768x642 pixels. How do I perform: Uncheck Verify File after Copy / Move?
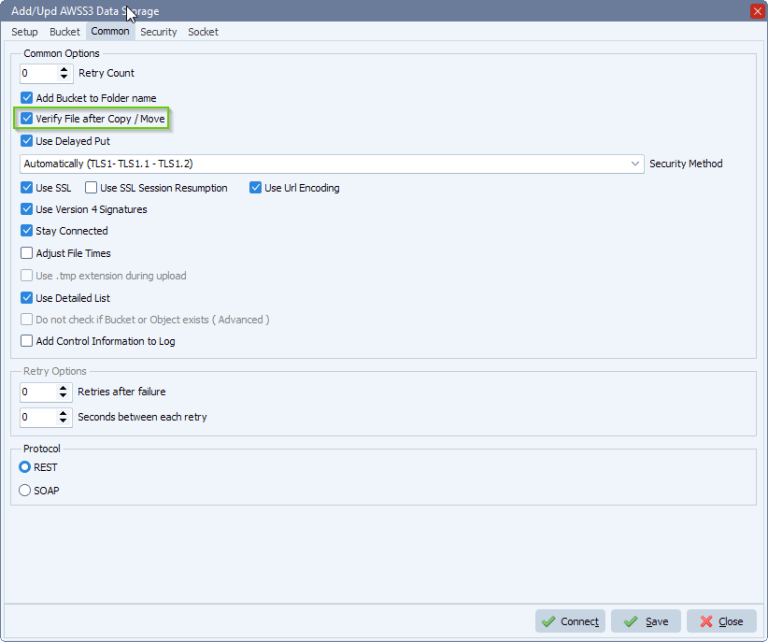[x=27, y=119]
